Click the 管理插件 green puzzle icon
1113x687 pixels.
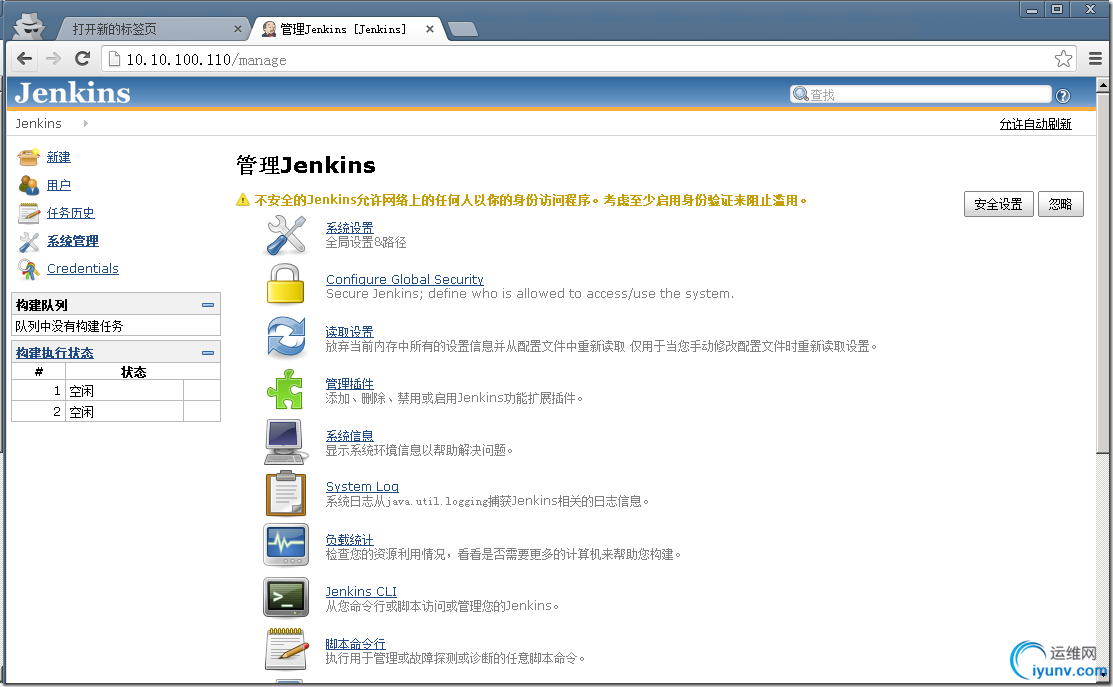pos(285,389)
